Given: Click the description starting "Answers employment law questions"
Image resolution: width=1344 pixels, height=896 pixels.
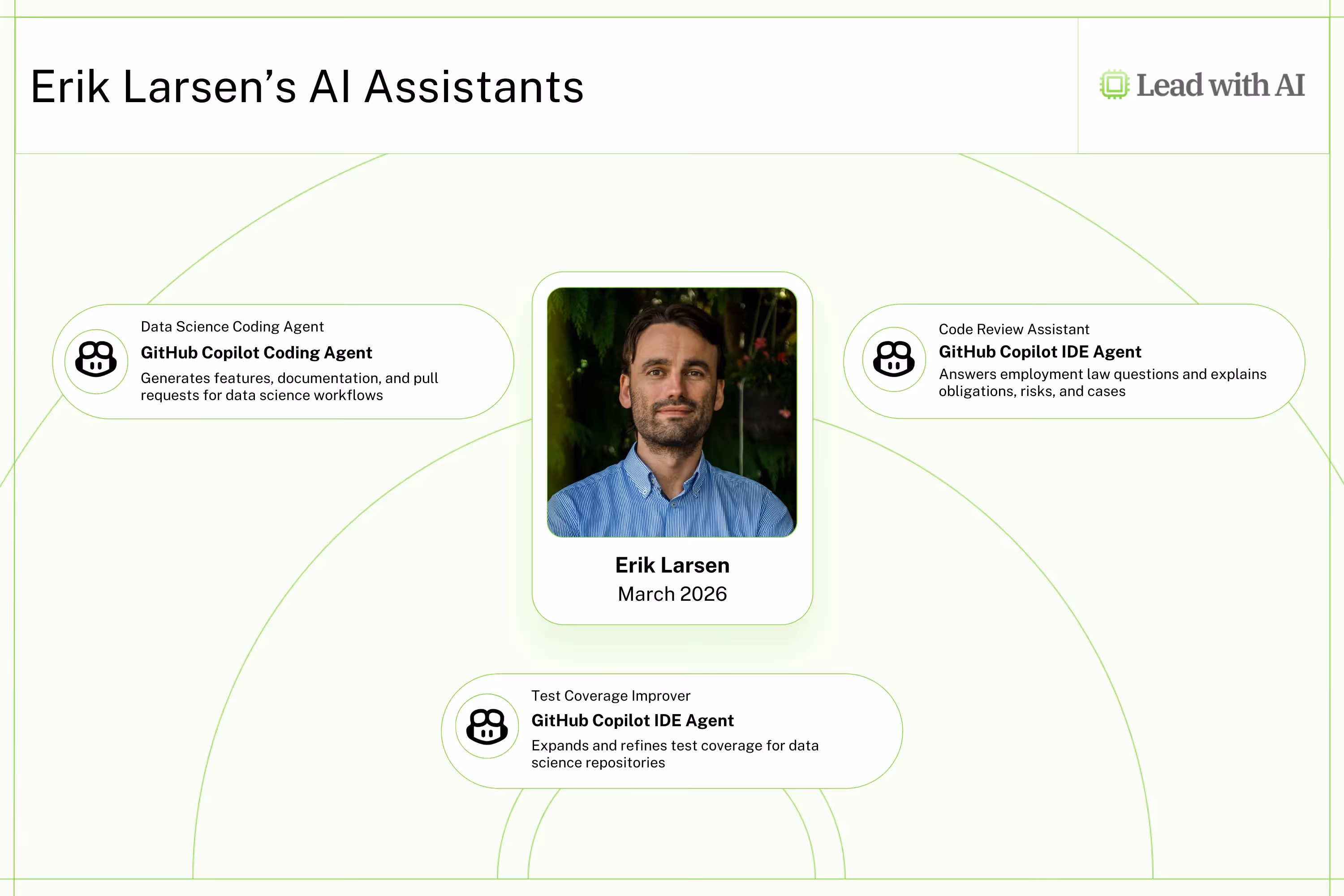Looking at the screenshot, I should [x=1102, y=382].
